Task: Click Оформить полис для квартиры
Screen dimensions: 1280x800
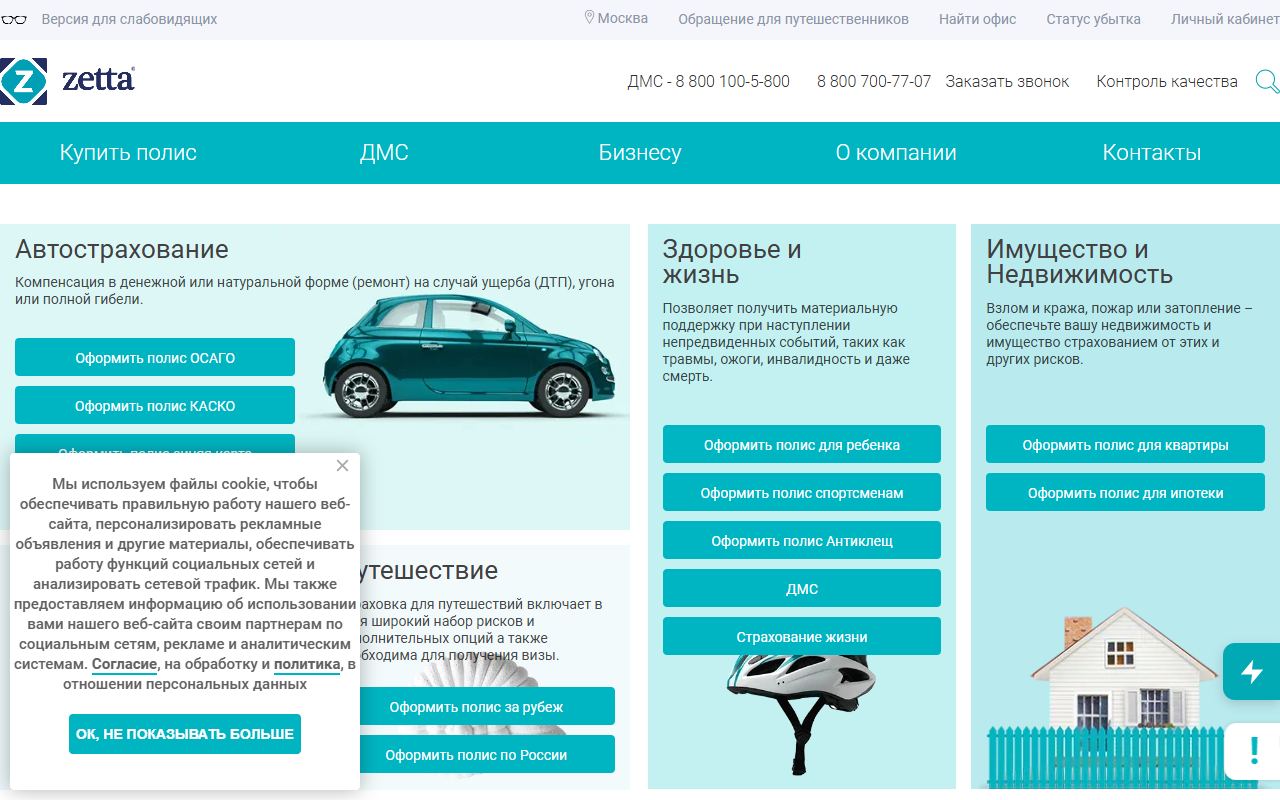Action: tap(1125, 444)
